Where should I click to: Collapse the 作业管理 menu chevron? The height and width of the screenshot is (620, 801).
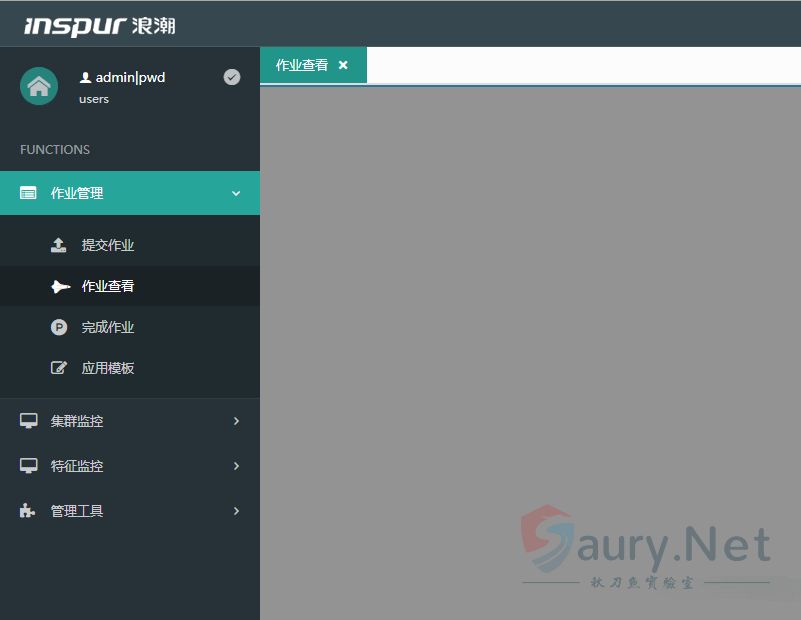(236, 193)
